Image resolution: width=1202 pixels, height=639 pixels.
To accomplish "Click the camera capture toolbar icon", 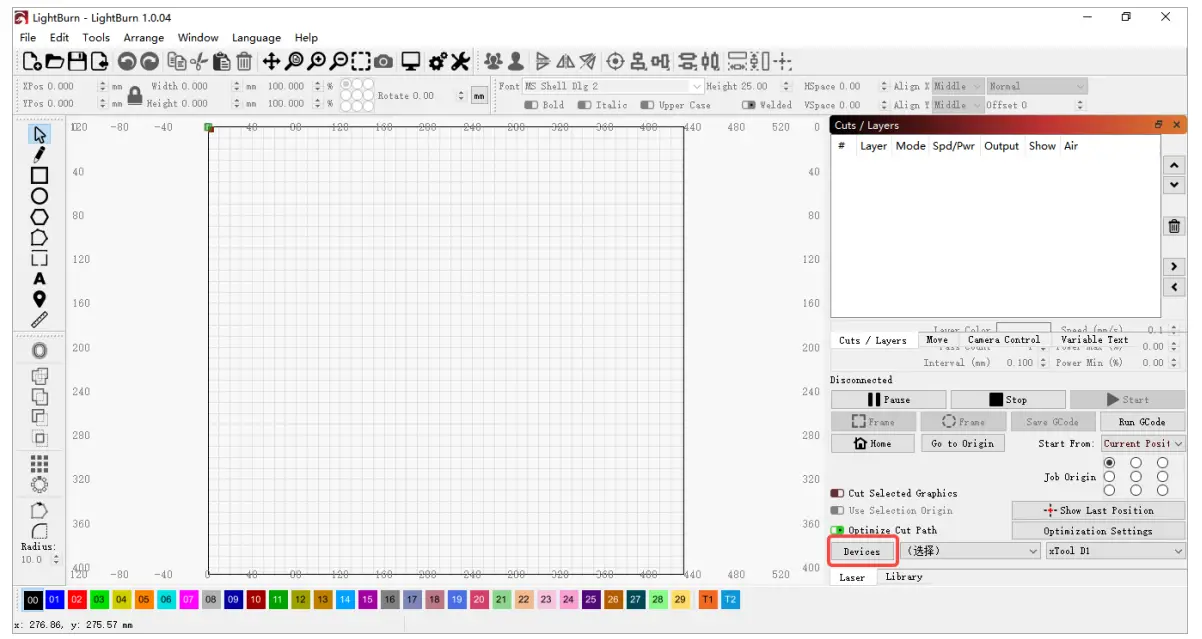I will point(384,62).
